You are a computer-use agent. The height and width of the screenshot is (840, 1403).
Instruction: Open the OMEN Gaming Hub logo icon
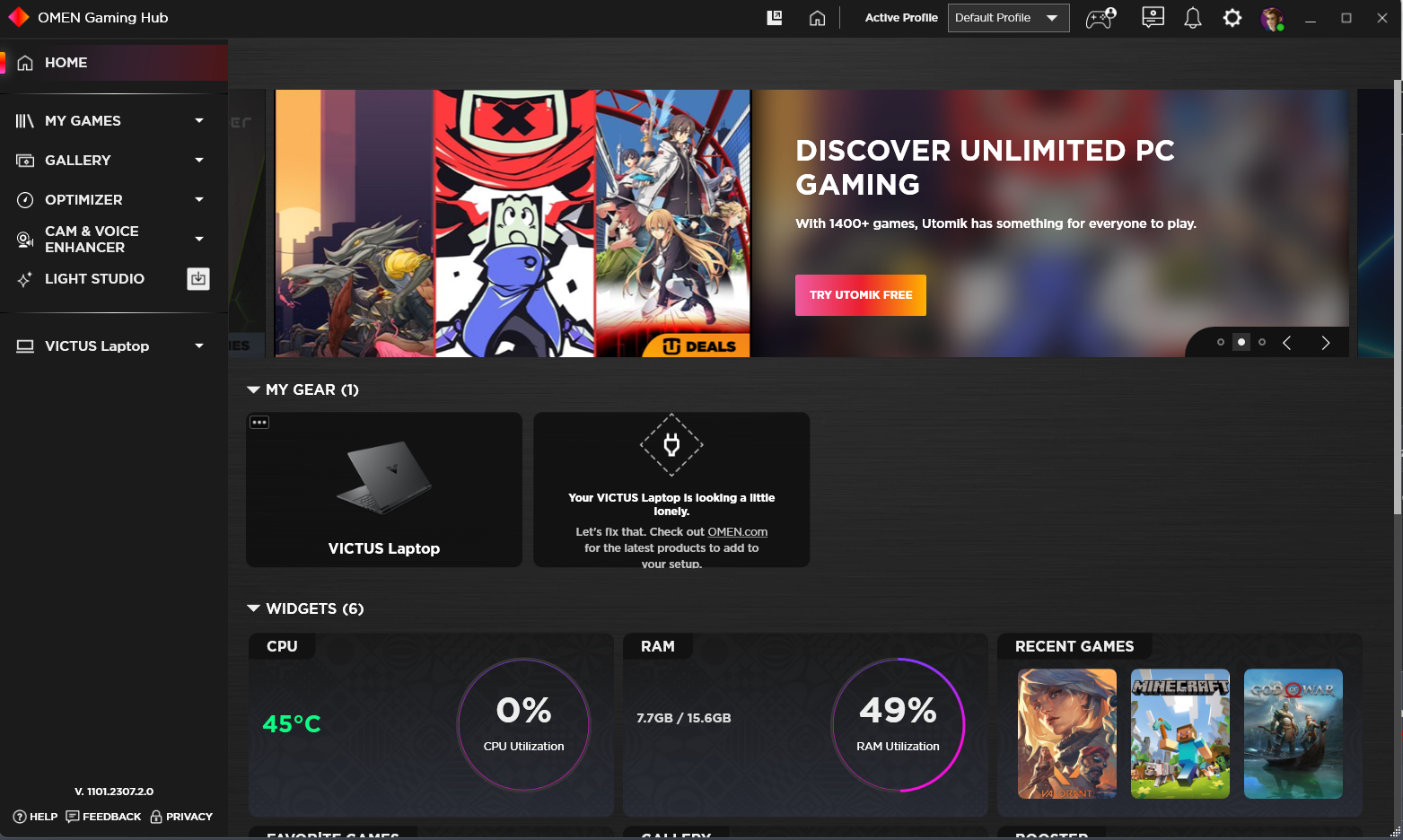tap(18, 18)
